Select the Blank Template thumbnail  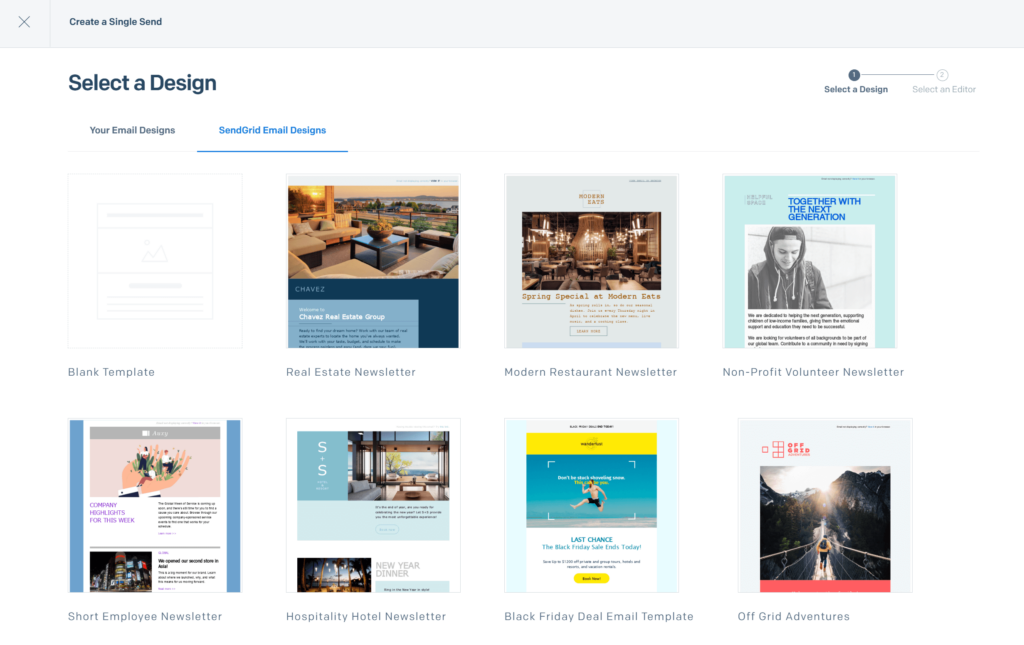[x=154, y=261]
